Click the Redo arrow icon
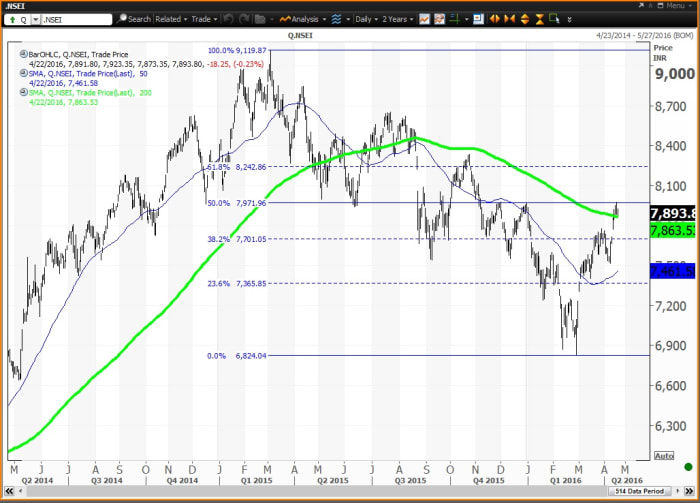Viewport: 700px width, 503px height. (x=244, y=19)
